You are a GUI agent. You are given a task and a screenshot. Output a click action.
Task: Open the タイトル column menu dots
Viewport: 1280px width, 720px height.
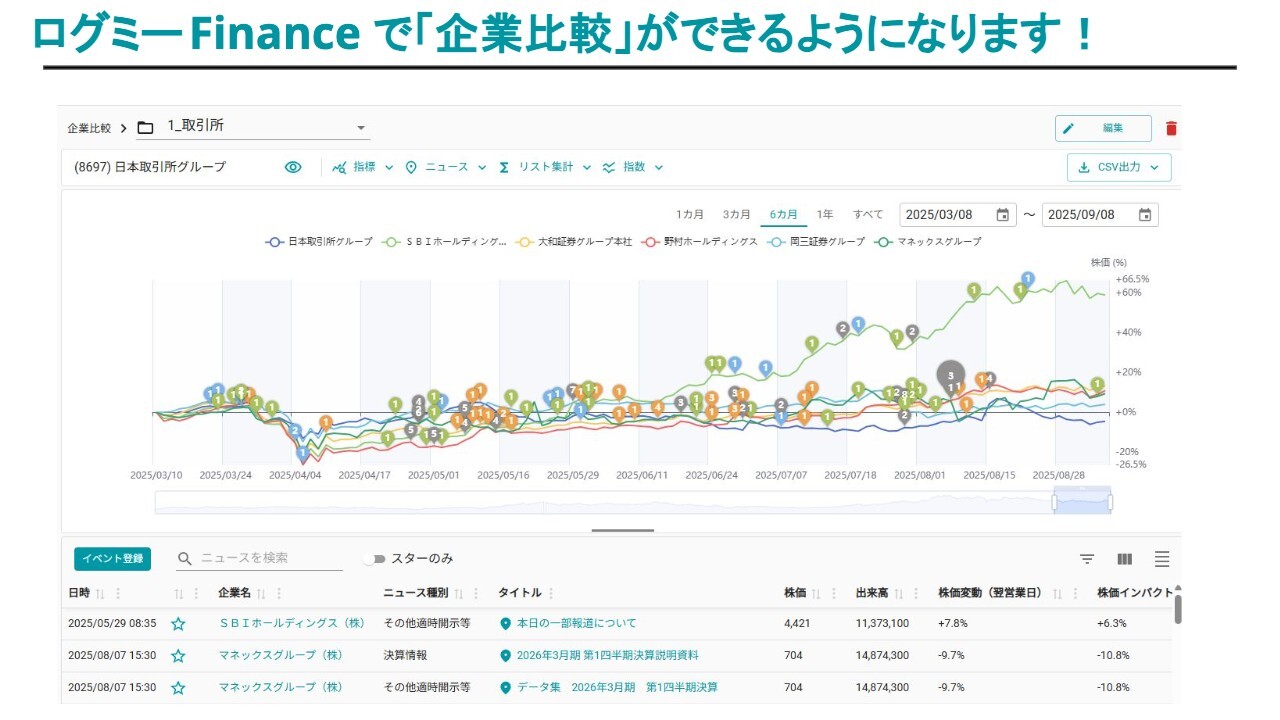tap(551, 593)
